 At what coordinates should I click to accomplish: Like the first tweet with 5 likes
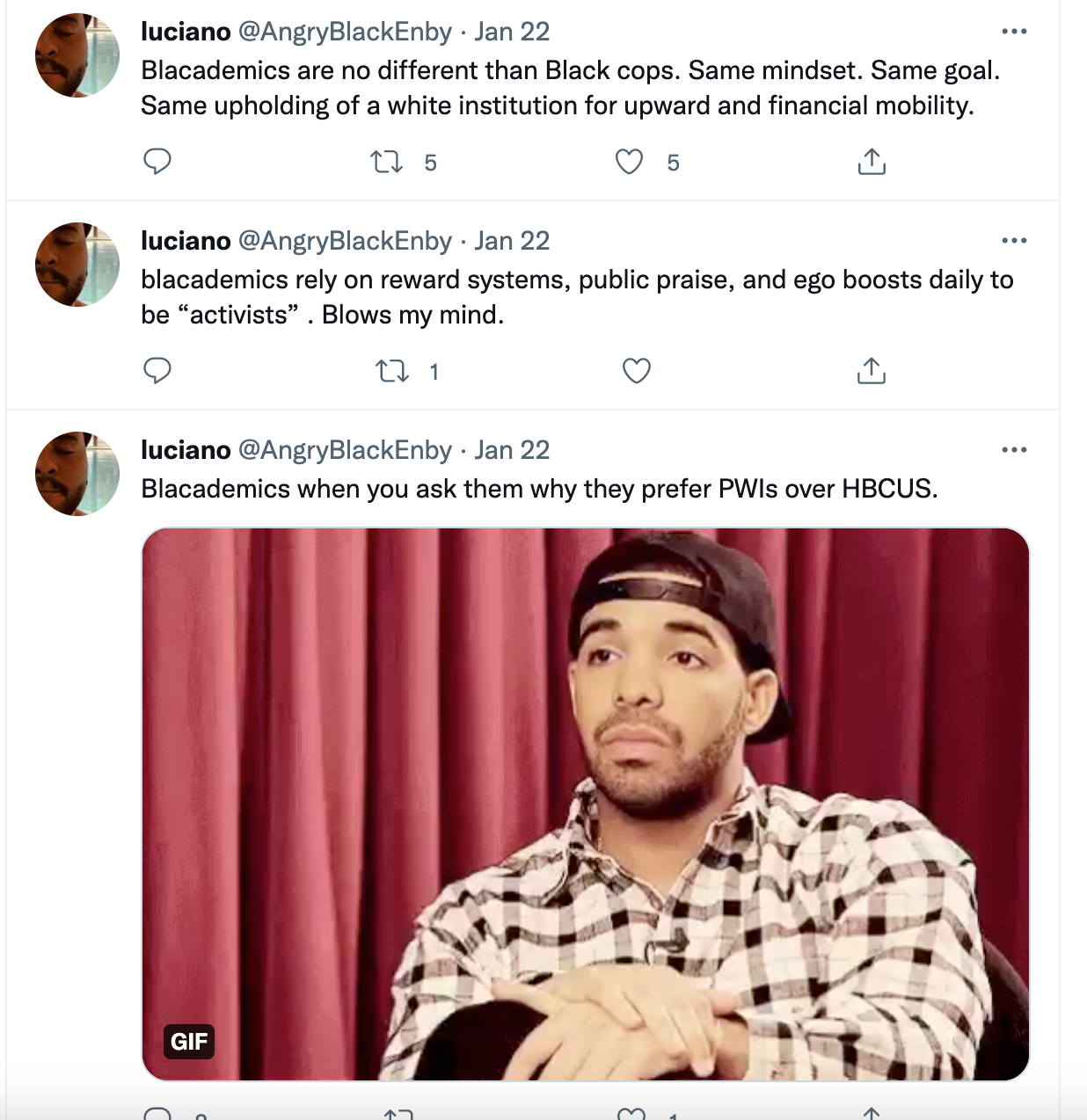[x=629, y=162]
